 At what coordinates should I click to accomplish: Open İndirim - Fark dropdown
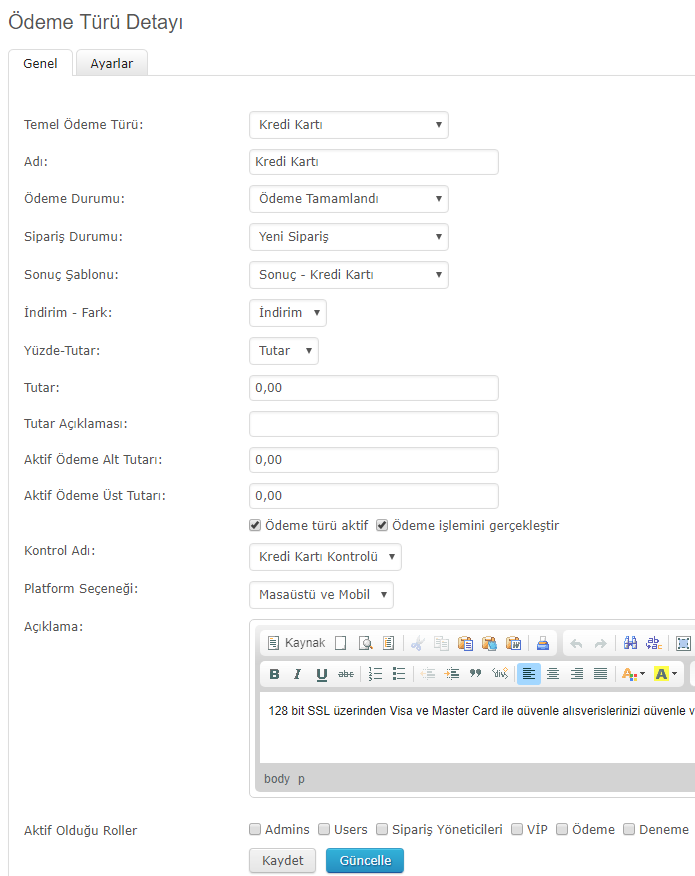pos(288,313)
